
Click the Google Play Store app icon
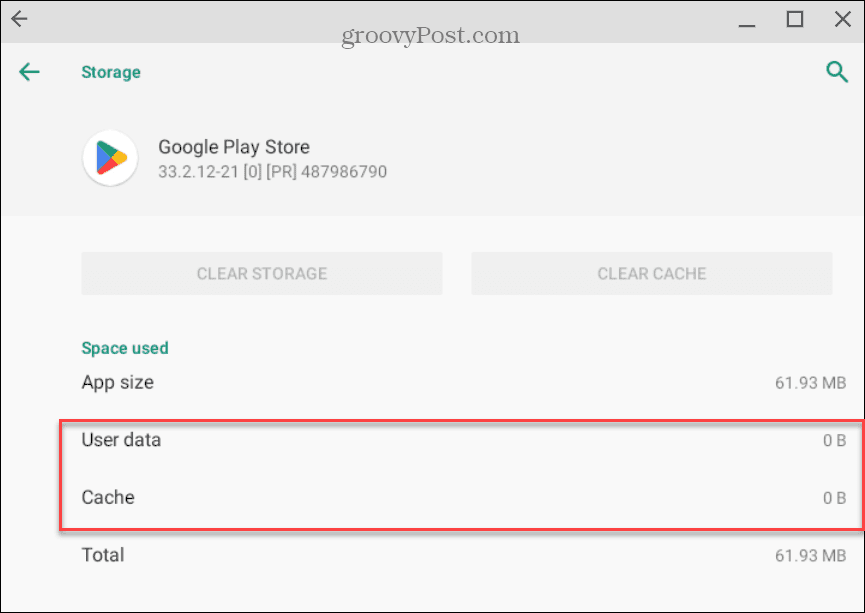[x=110, y=158]
